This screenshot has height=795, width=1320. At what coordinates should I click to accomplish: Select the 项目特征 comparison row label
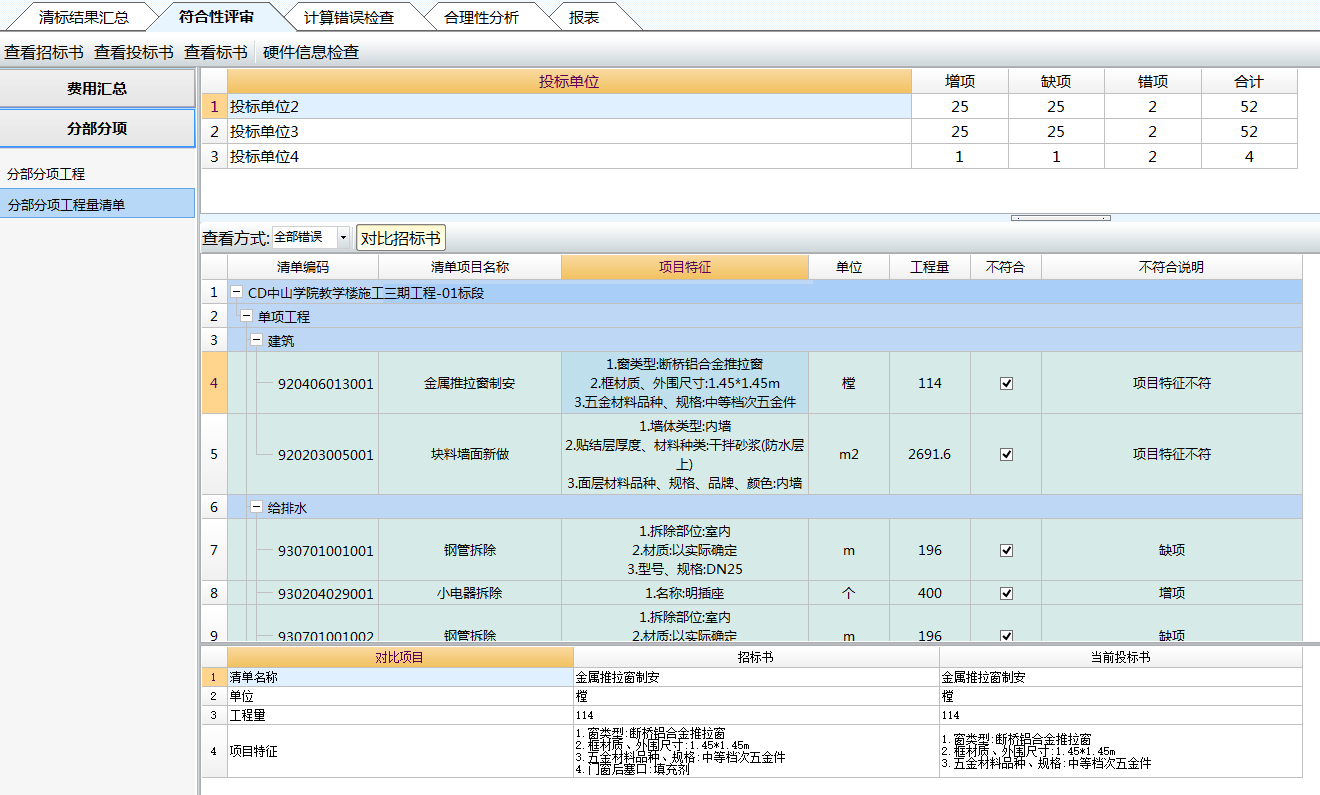point(400,751)
